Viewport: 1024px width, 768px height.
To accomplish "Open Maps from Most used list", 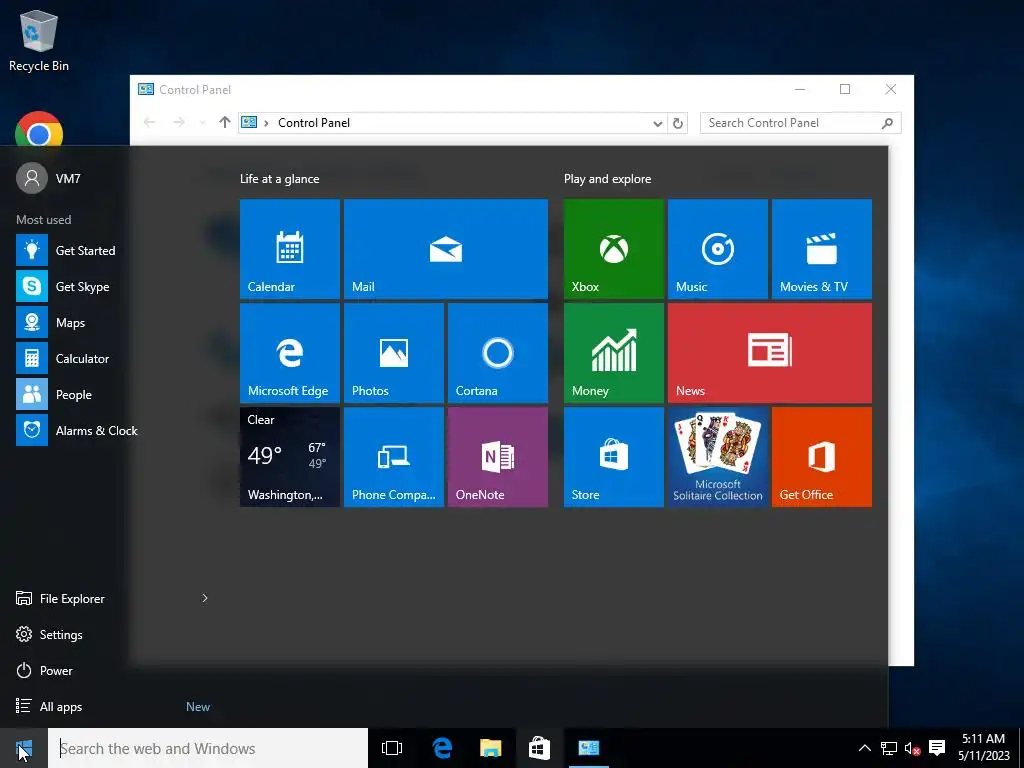I will pos(50,323).
